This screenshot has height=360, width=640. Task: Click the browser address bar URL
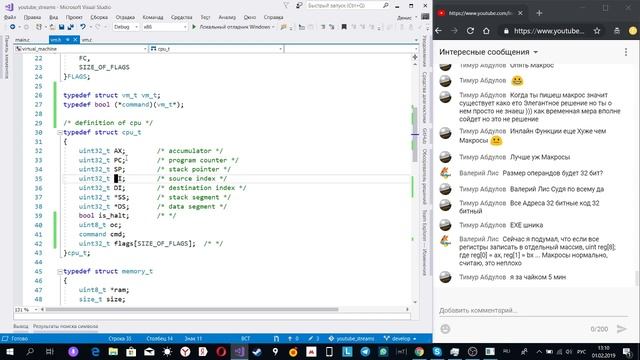tap(549, 31)
